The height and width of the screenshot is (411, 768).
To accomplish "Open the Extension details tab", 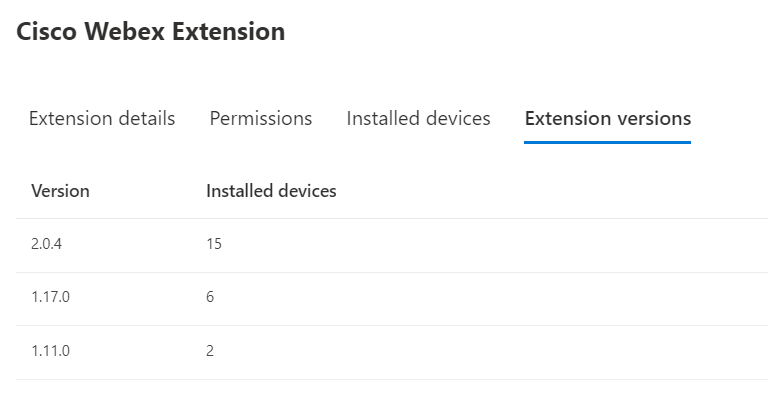I will pos(102,119).
